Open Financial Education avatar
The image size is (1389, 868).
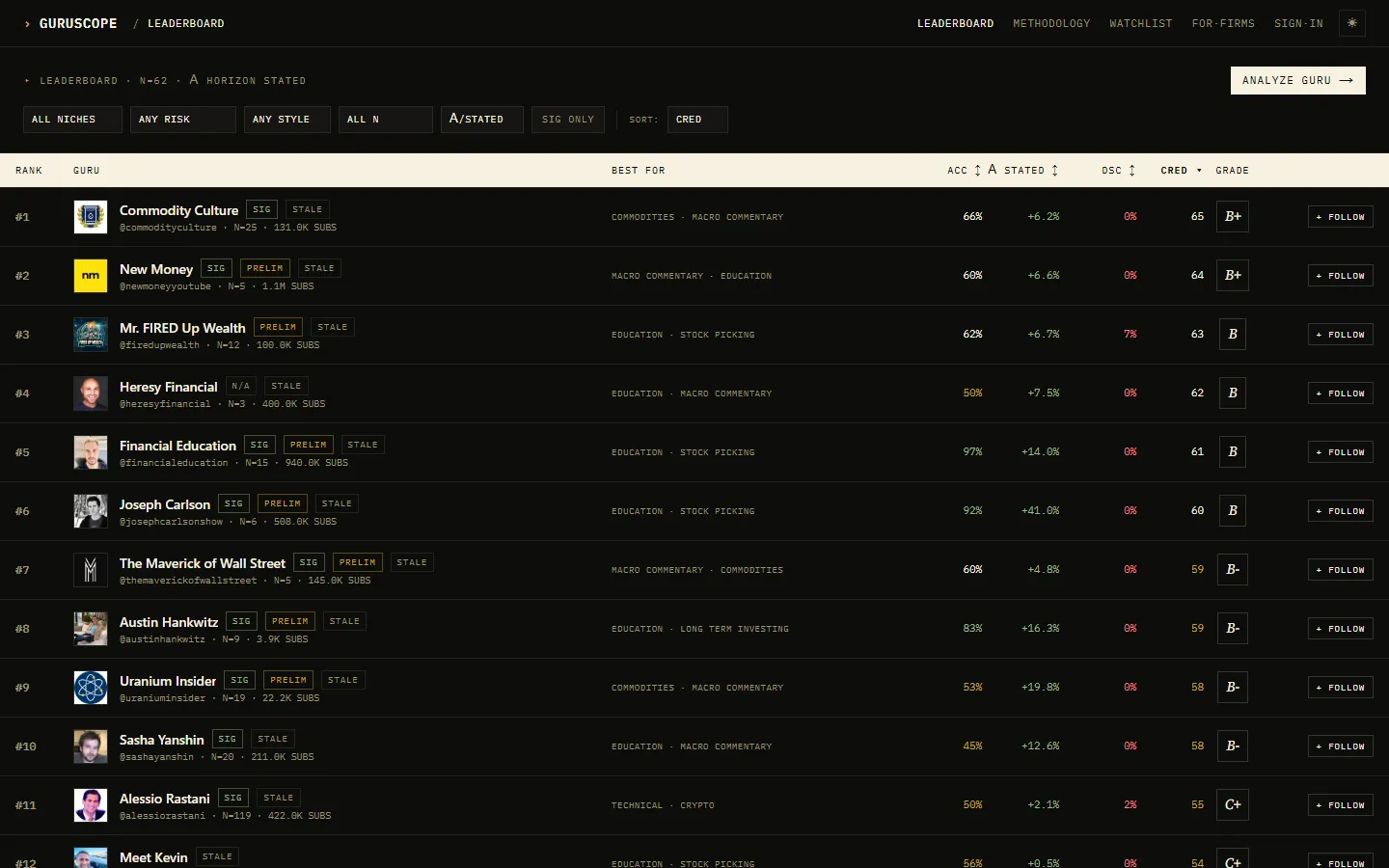coord(91,452)
